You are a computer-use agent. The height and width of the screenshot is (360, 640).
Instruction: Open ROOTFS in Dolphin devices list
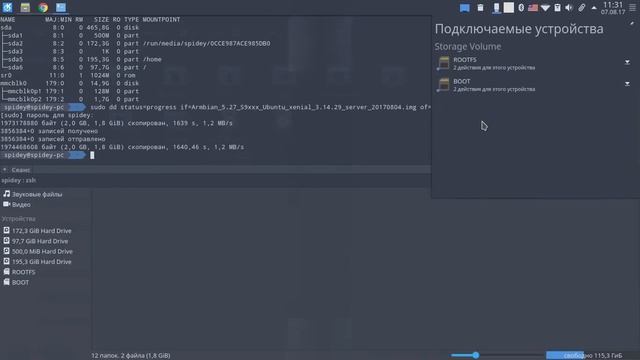coord(19,272)
